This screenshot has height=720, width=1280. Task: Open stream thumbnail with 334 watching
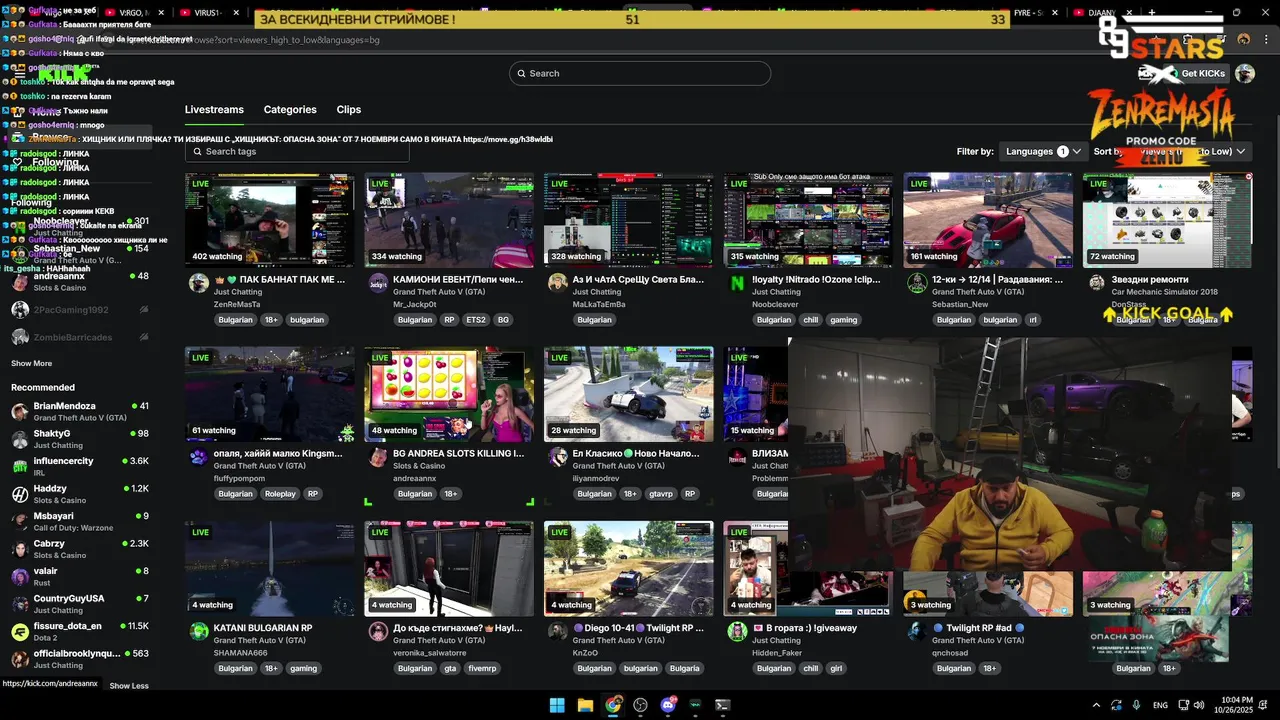click(x=449, y=220)
